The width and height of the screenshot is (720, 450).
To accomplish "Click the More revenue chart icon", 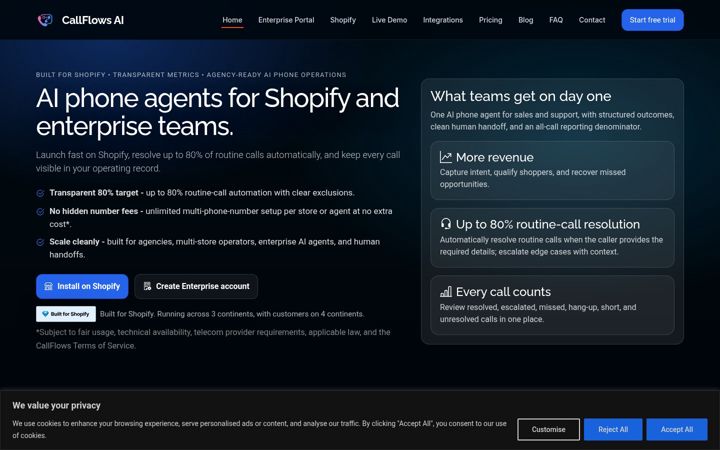I will (445, 157).
